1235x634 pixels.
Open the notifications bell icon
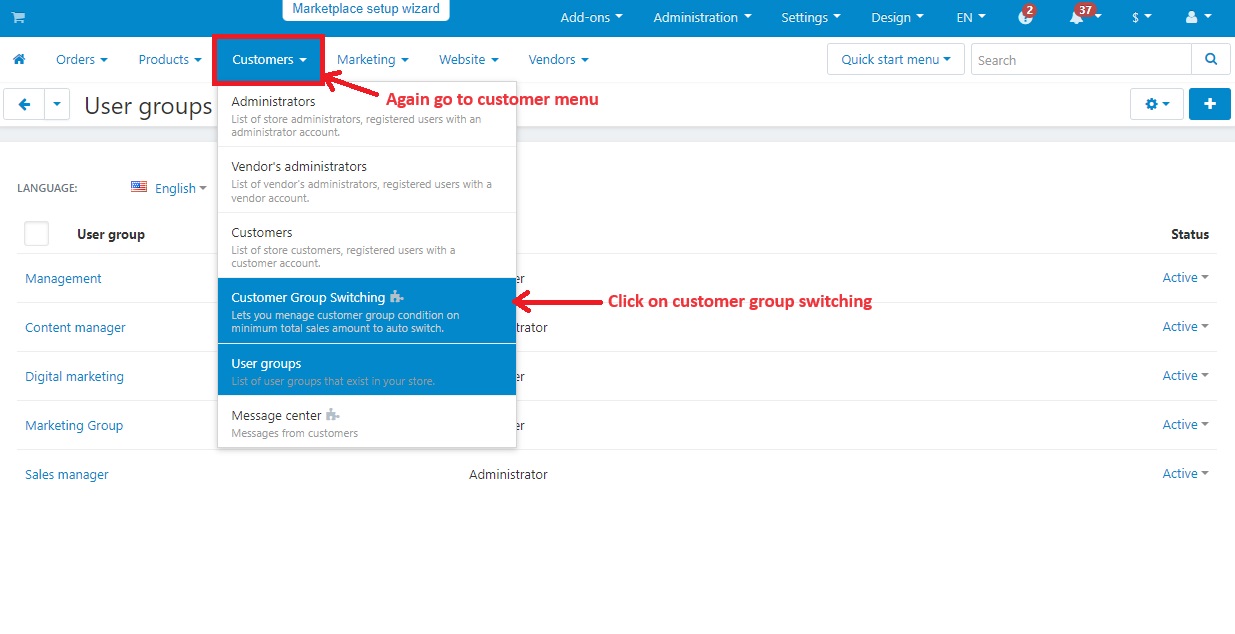tap(1078, 18)
